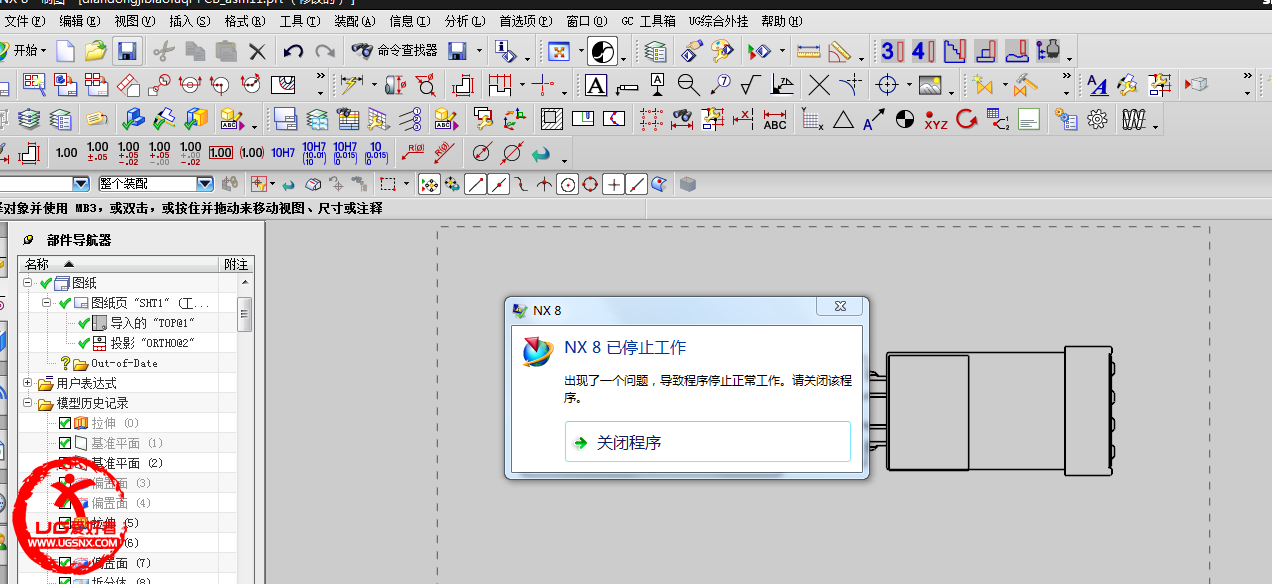
Task: Toggle the snap end point option
Action: [x=476, y=184]
